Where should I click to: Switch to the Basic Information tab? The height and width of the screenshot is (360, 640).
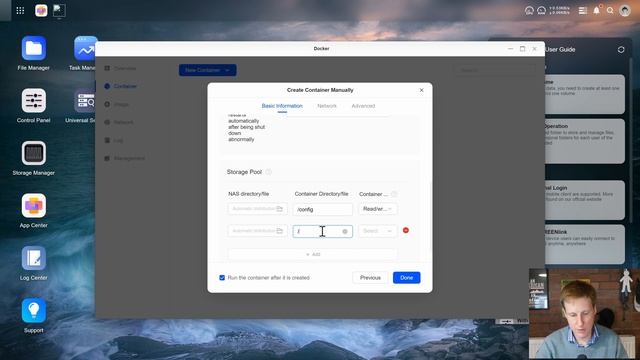click(x=282, y=106)
